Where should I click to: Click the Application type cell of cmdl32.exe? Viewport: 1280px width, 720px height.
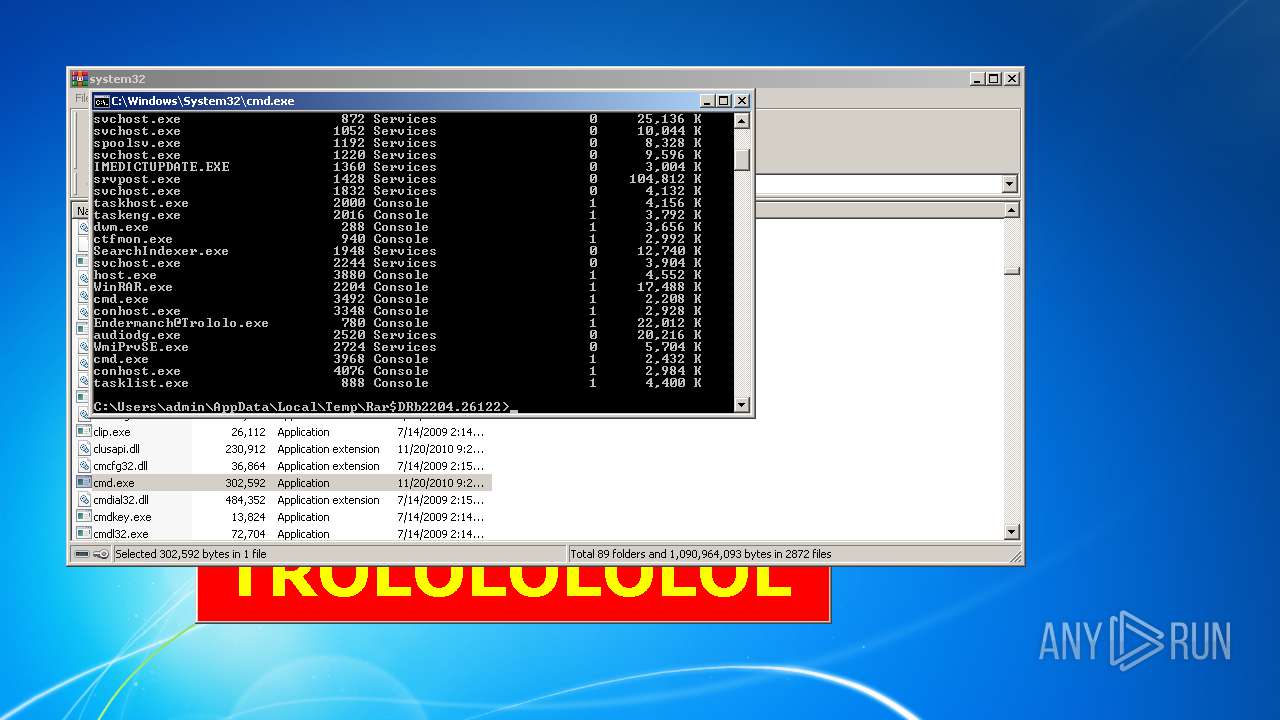[x=303, y=534]
